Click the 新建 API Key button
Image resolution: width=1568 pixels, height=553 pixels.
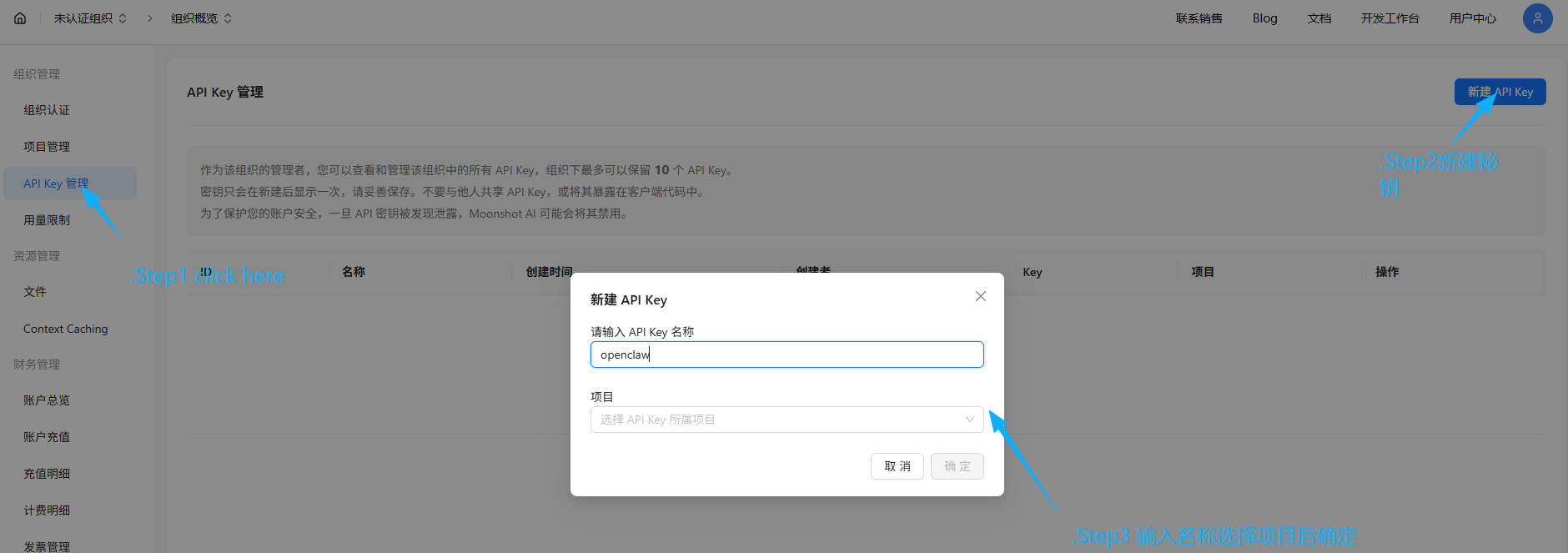pyautogui.click(x=1500, y=92)
